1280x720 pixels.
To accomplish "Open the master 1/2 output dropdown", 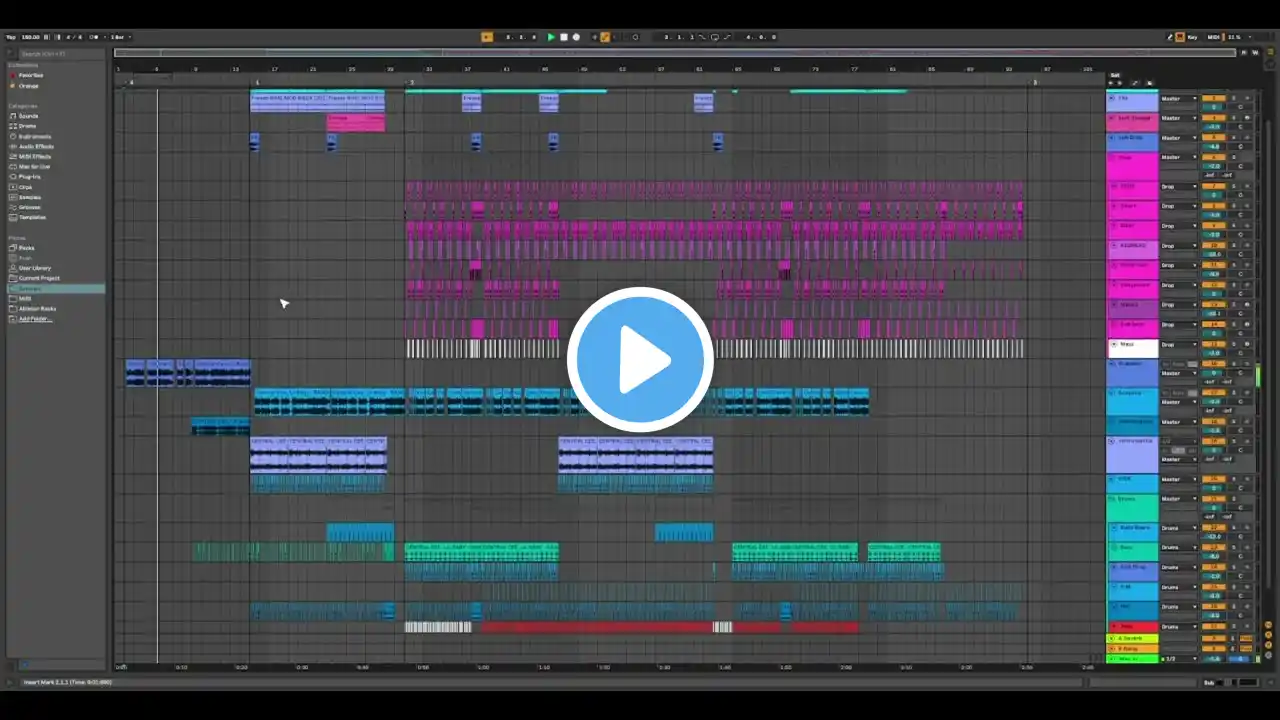I will (x=1178, y=659).
